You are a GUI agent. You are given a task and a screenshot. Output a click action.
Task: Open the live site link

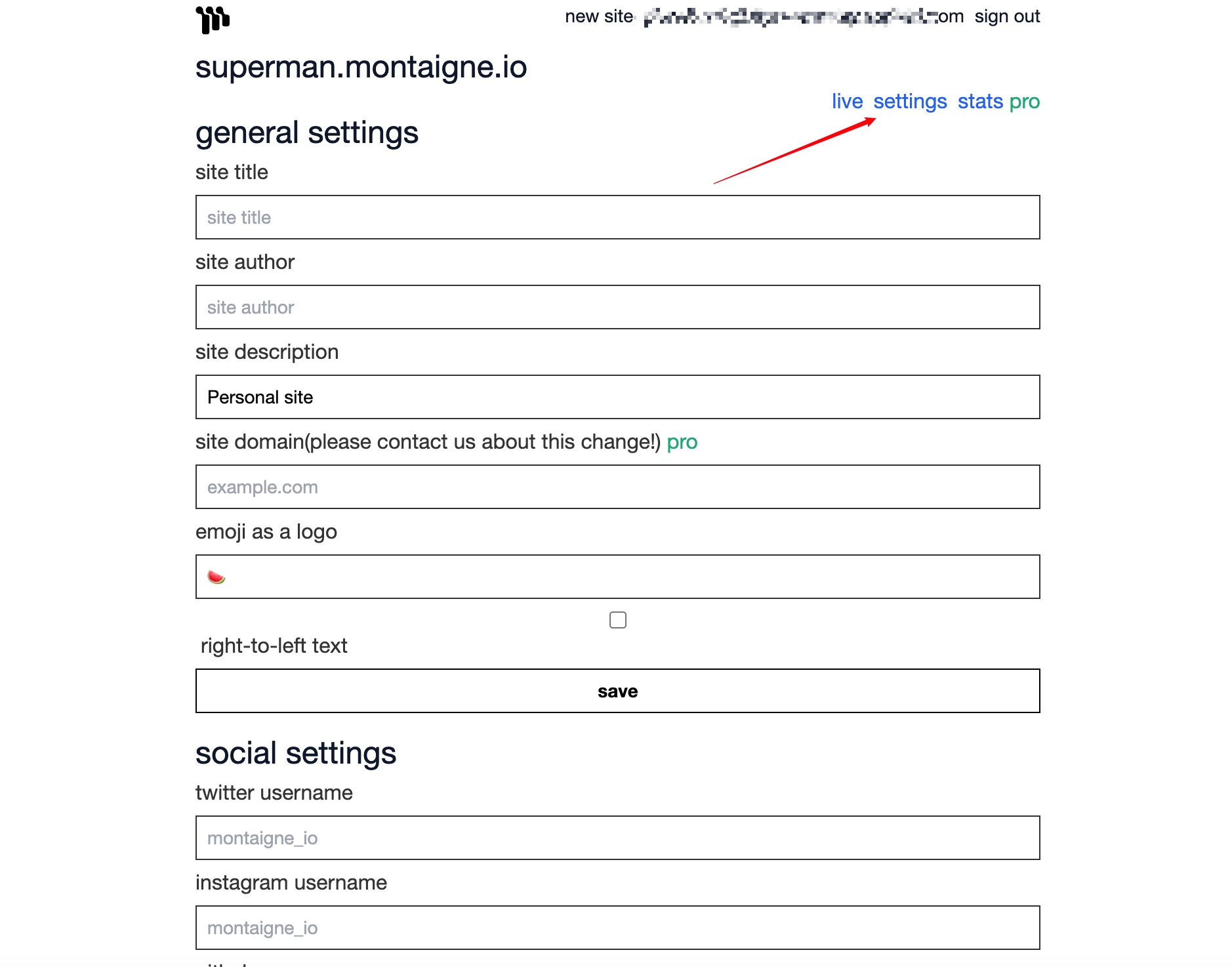click(x=847, y=101)
